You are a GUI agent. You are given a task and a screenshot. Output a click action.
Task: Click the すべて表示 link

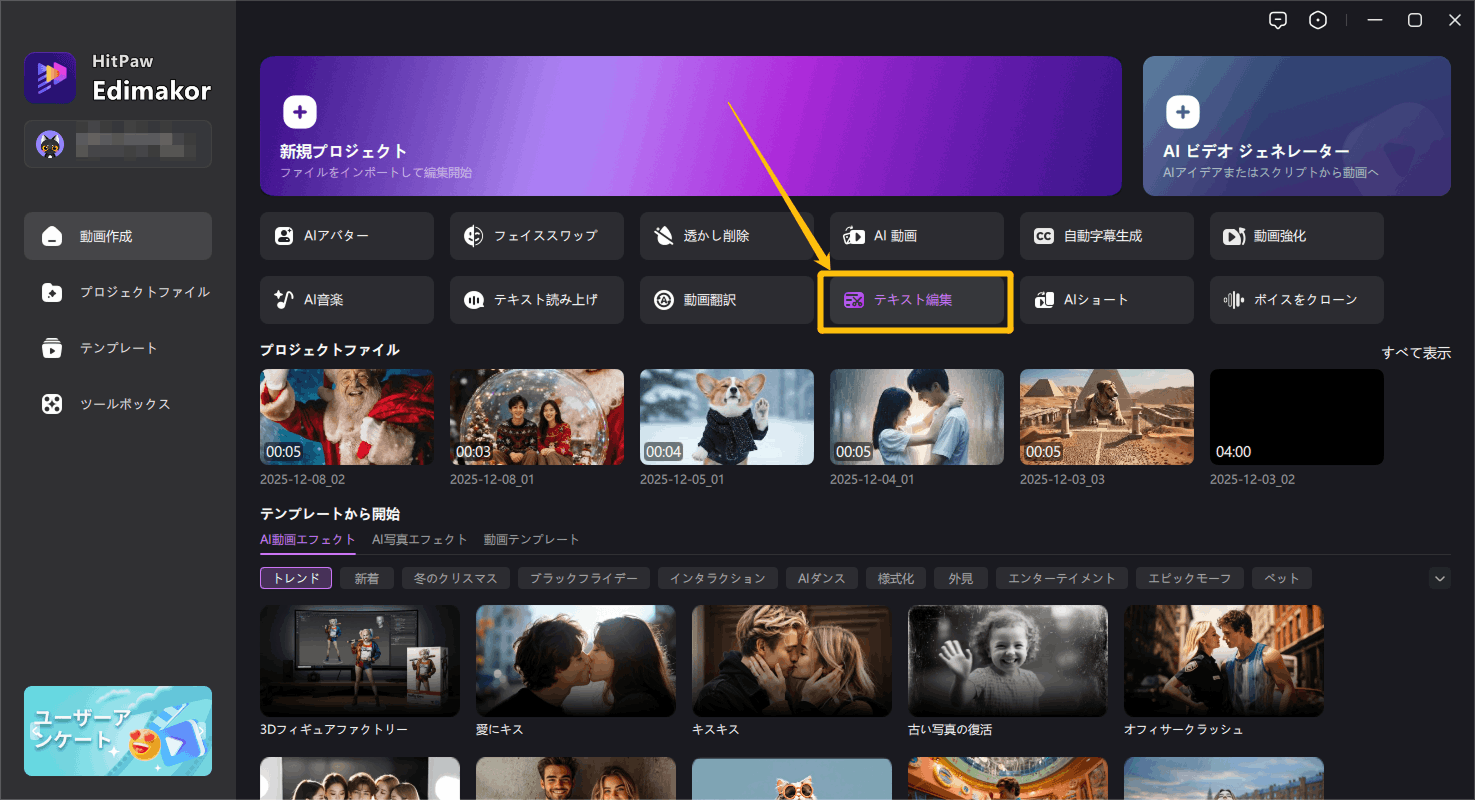[1415, 353]
